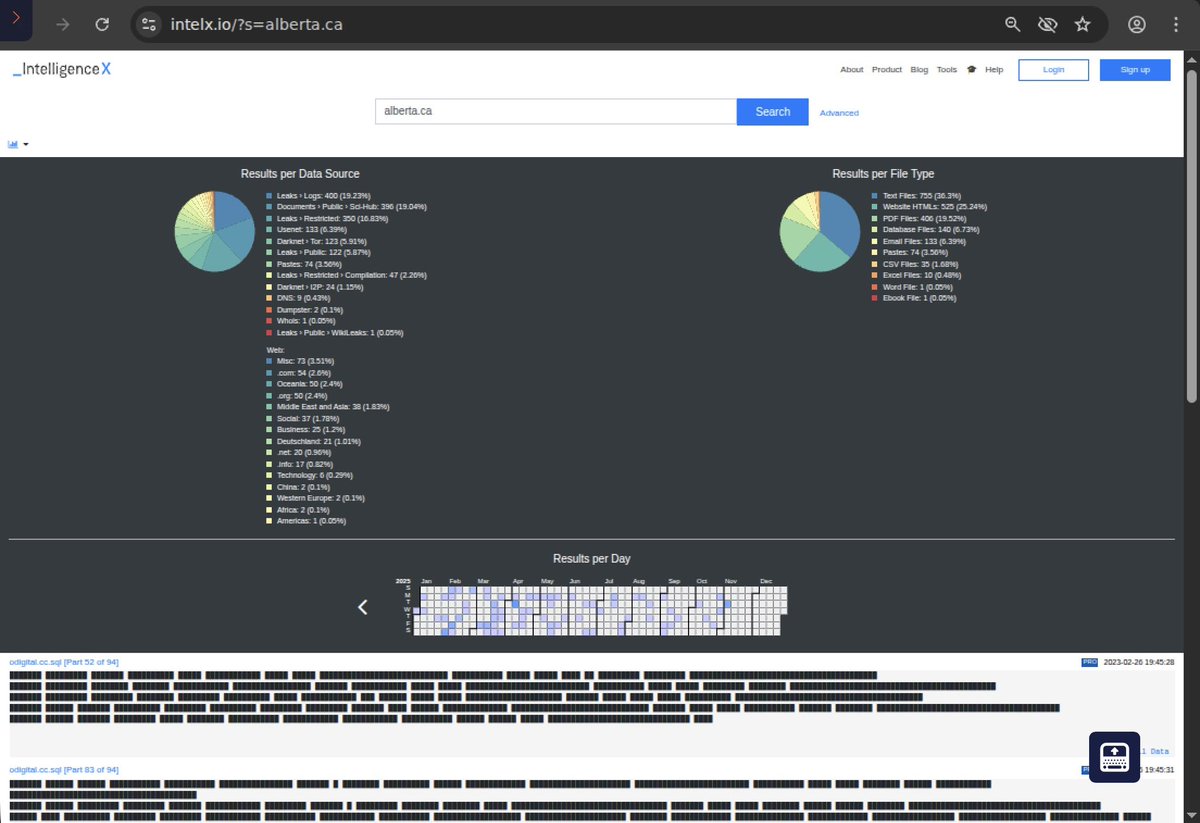1200x823 pixels.
Task: Select file type entry 'Database Files: 140 (6.73%)'
Action: coord(931,230)
